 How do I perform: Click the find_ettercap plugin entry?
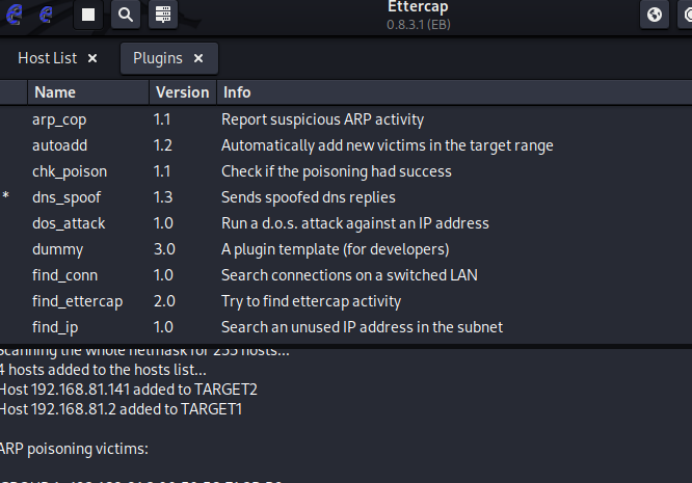point(77,301)
